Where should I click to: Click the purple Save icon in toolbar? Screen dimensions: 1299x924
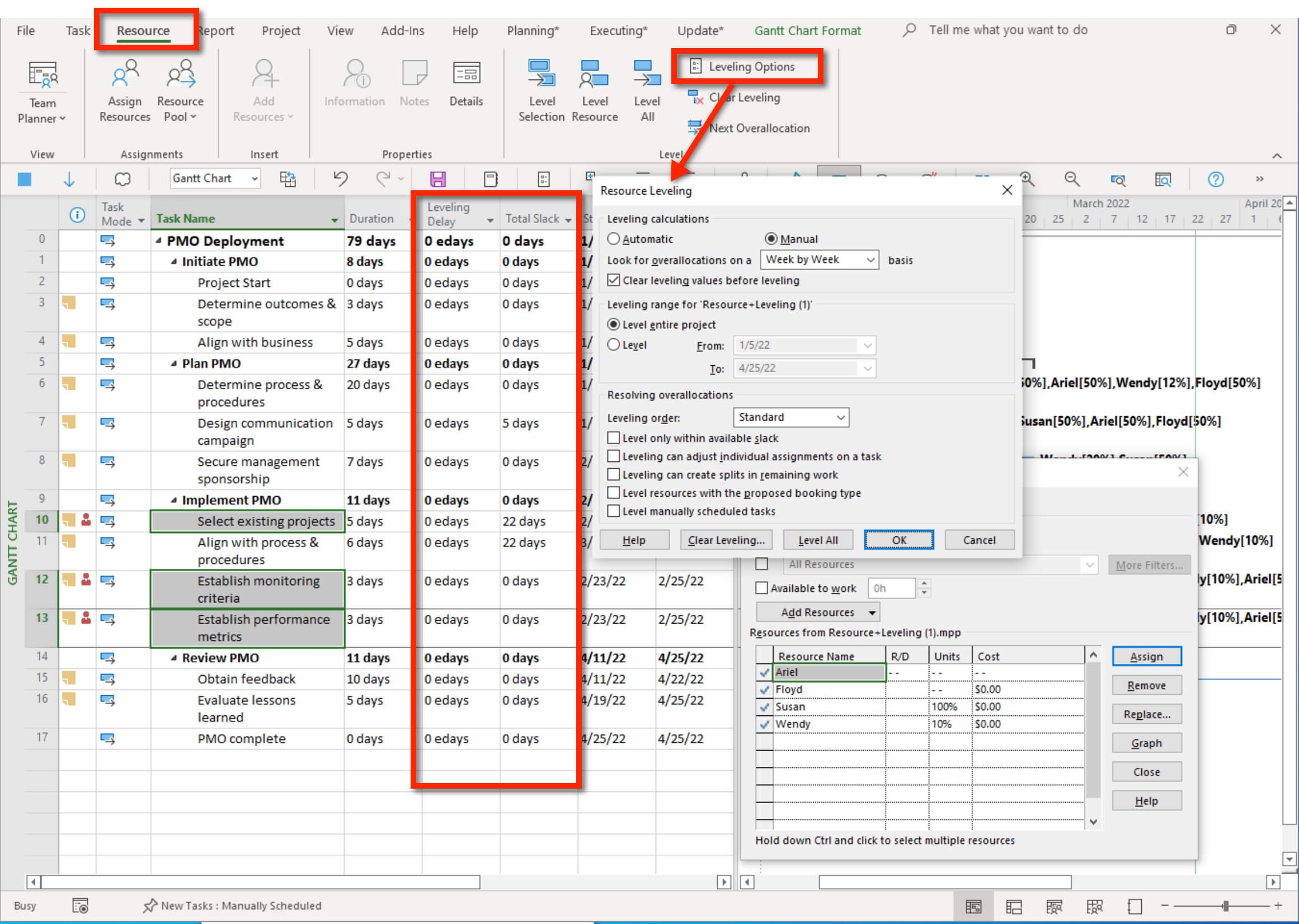point(437,179)
